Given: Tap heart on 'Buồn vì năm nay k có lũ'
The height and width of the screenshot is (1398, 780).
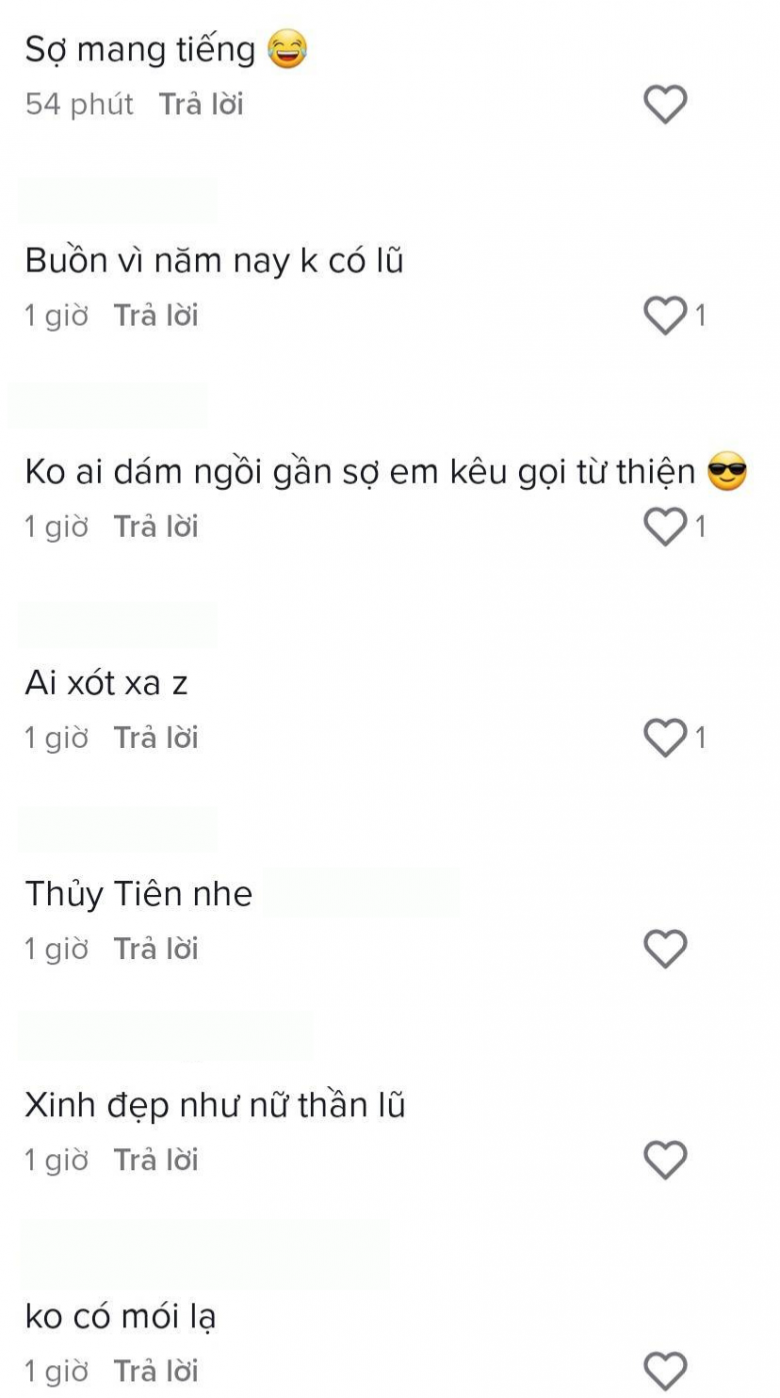Looking at the screenshot, I should pos(665,316).
